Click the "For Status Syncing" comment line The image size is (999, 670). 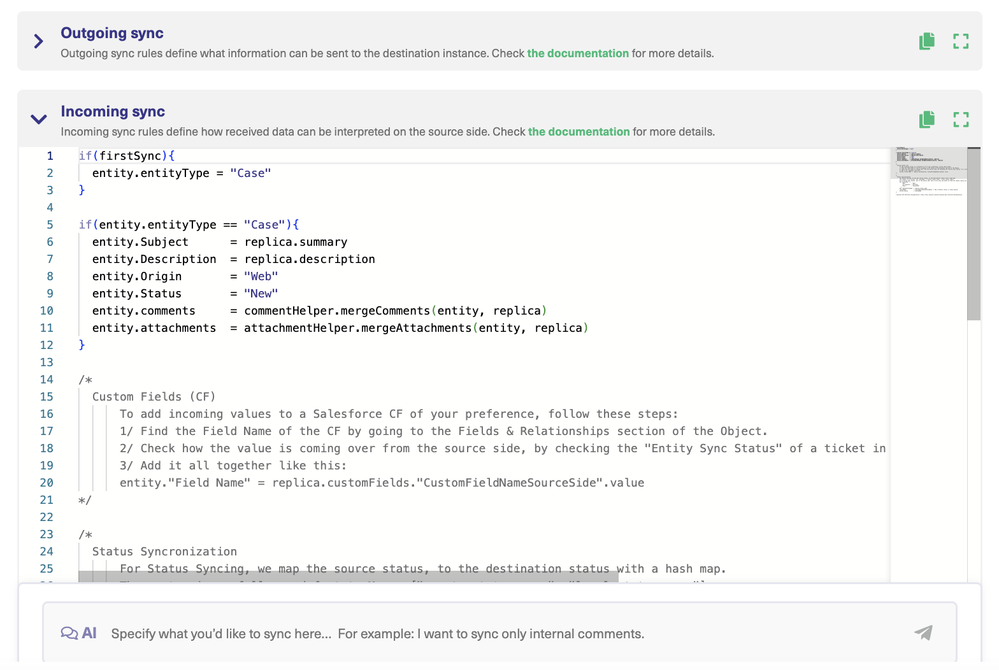422,569
